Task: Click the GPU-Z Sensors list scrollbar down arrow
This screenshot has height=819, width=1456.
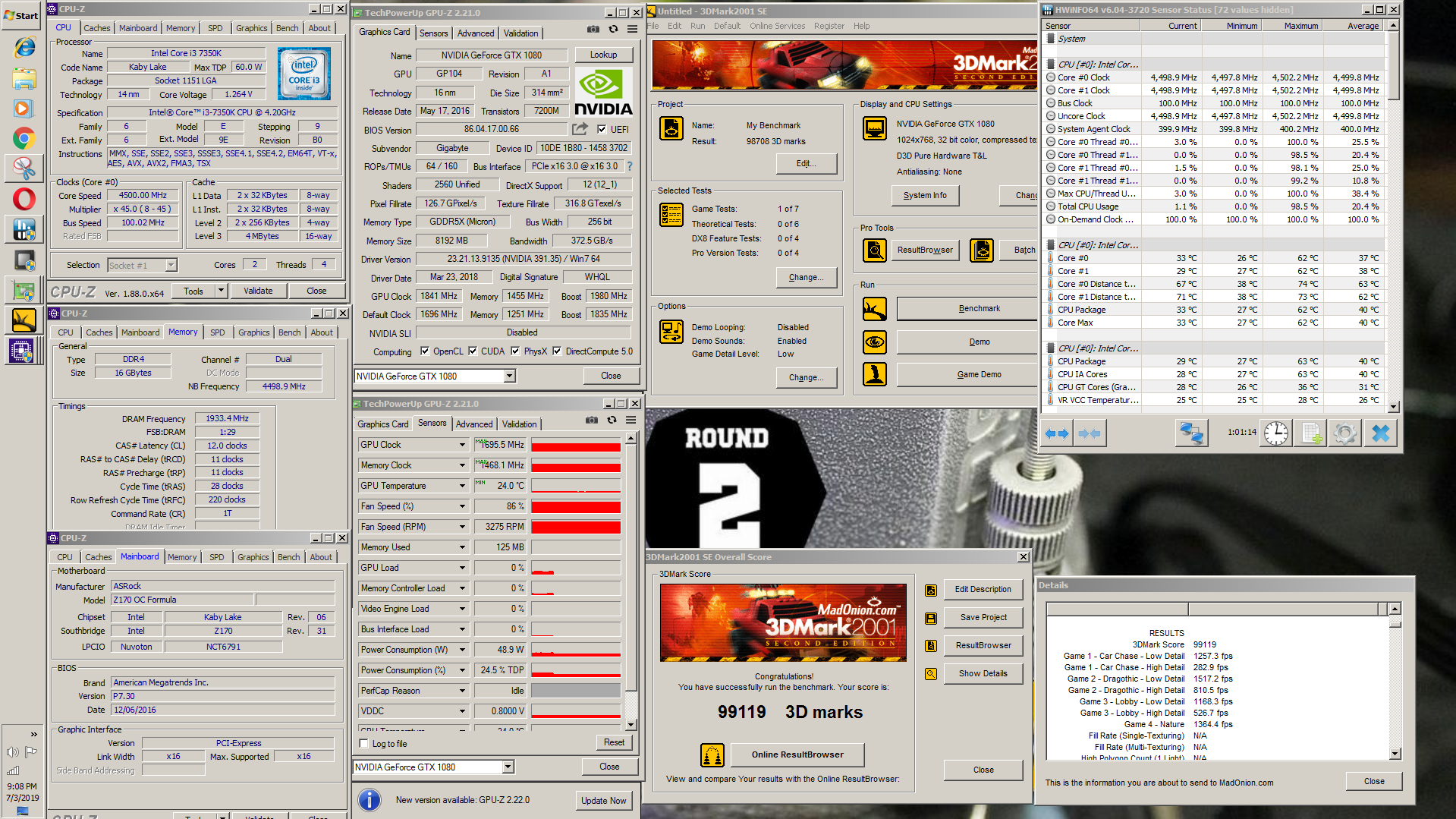Action: tap(631, 725)
